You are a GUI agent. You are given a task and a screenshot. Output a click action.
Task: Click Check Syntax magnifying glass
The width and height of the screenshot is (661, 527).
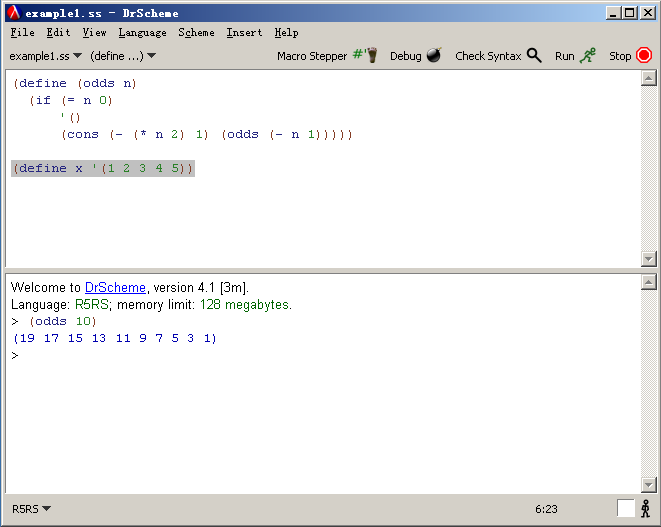coord(534,56)
